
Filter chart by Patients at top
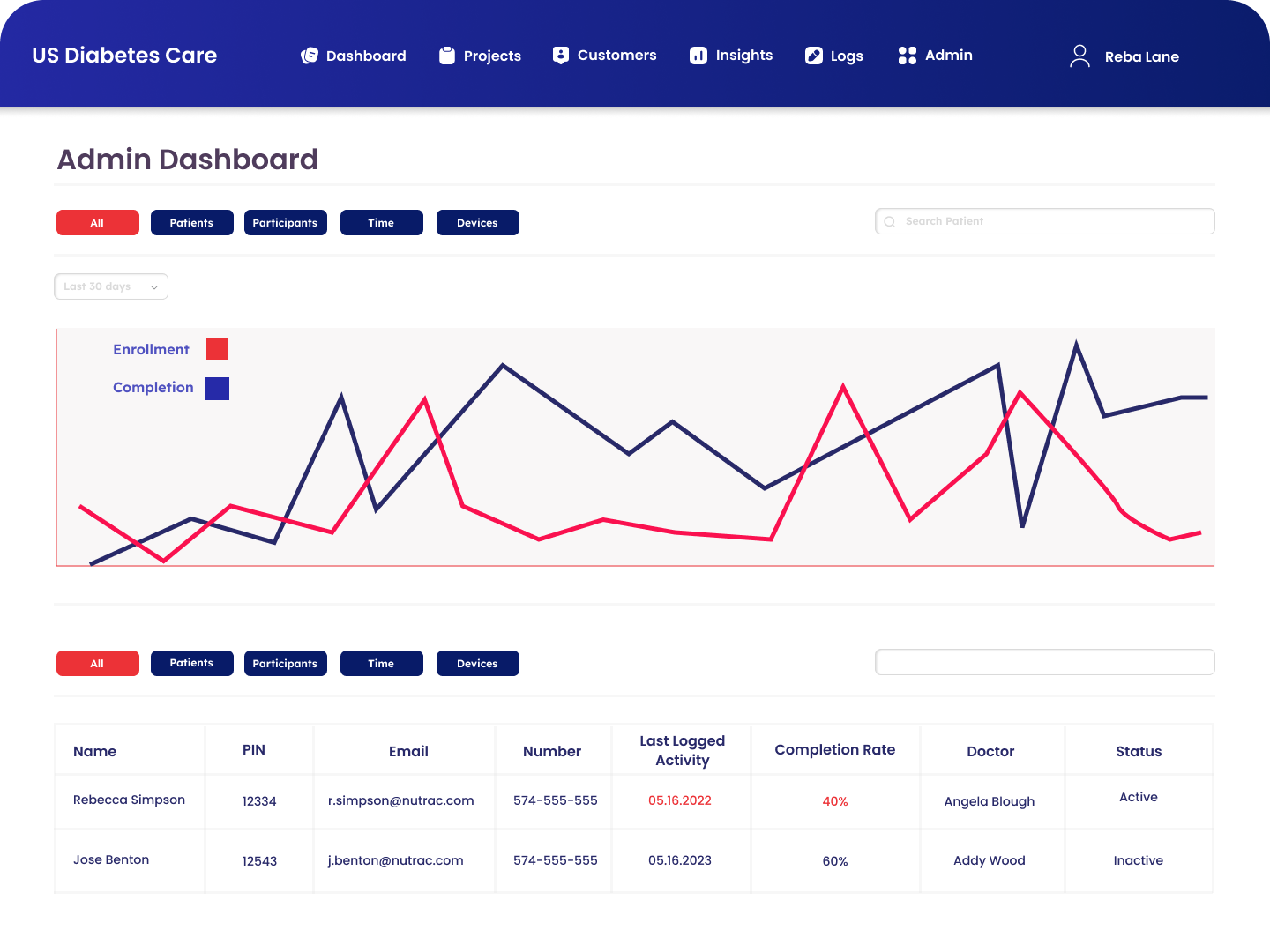coord(192,222)
